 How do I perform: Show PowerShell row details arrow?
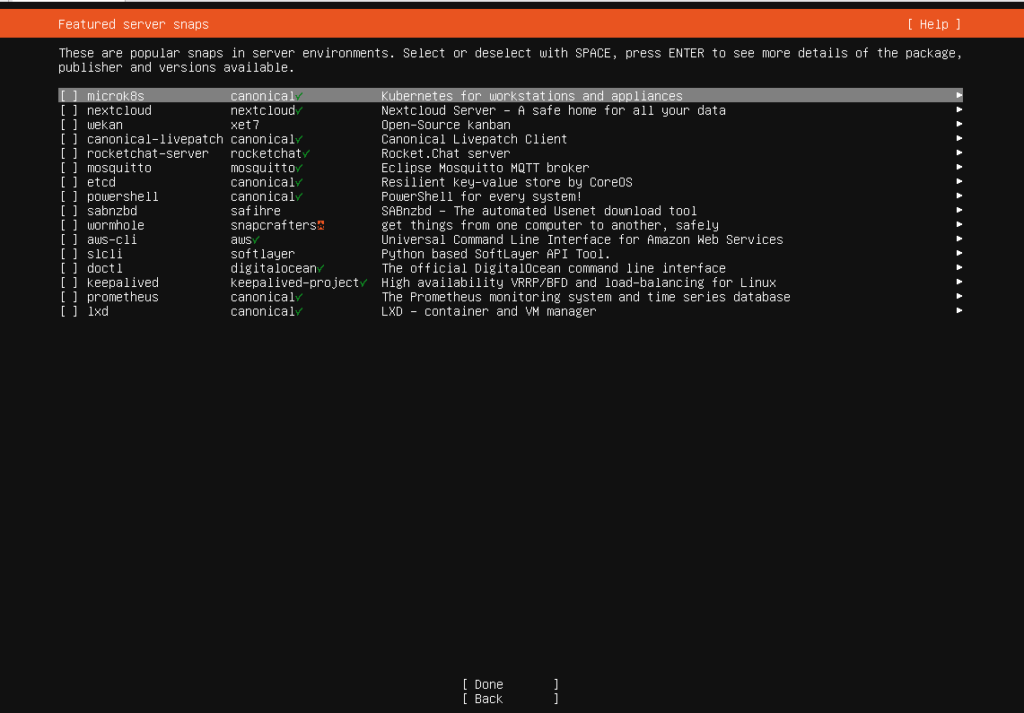tap(959, 196)
